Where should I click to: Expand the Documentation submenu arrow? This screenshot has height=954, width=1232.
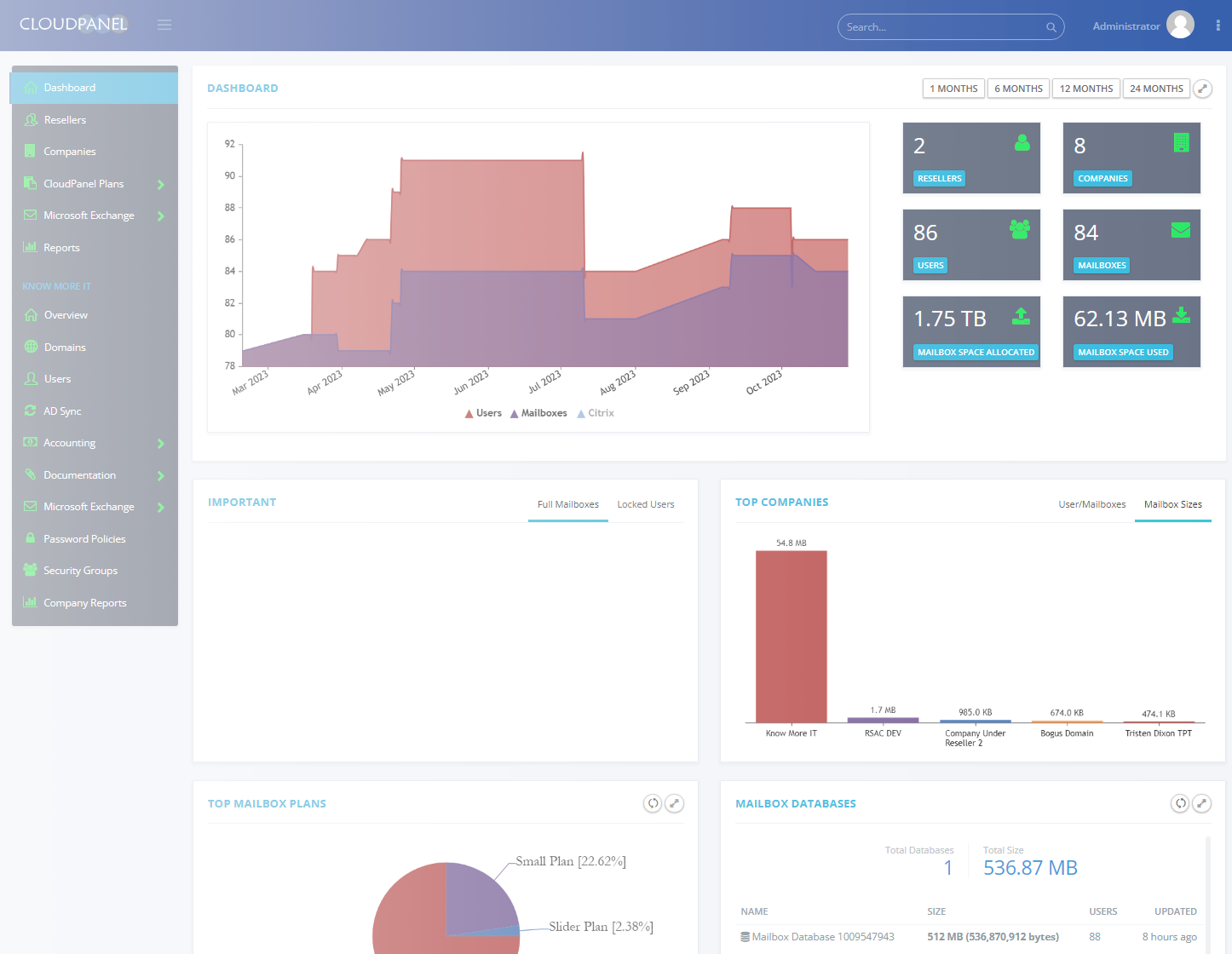pos(161,475)
